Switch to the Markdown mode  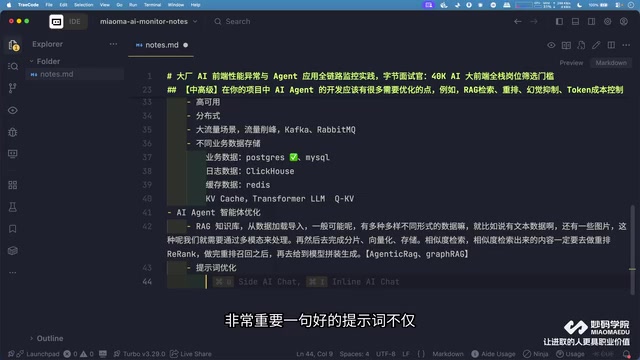click(611, 63)
